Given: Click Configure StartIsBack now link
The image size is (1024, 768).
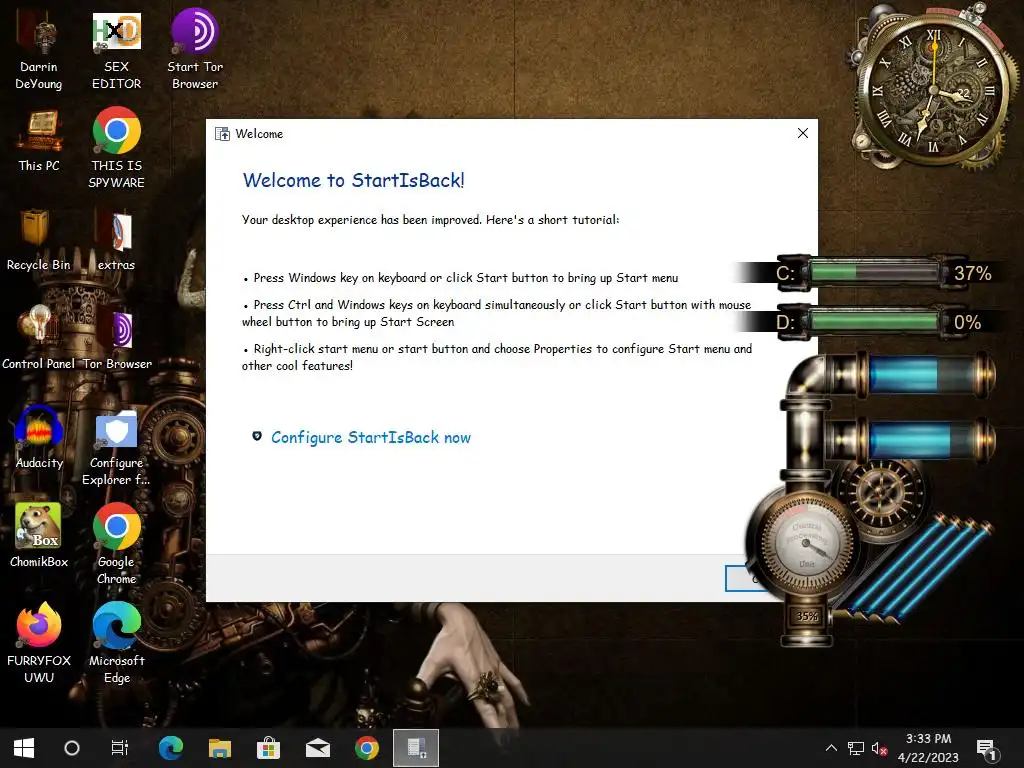Looking at the screenshot, I should pyautogui.click(x=371, y=438).
